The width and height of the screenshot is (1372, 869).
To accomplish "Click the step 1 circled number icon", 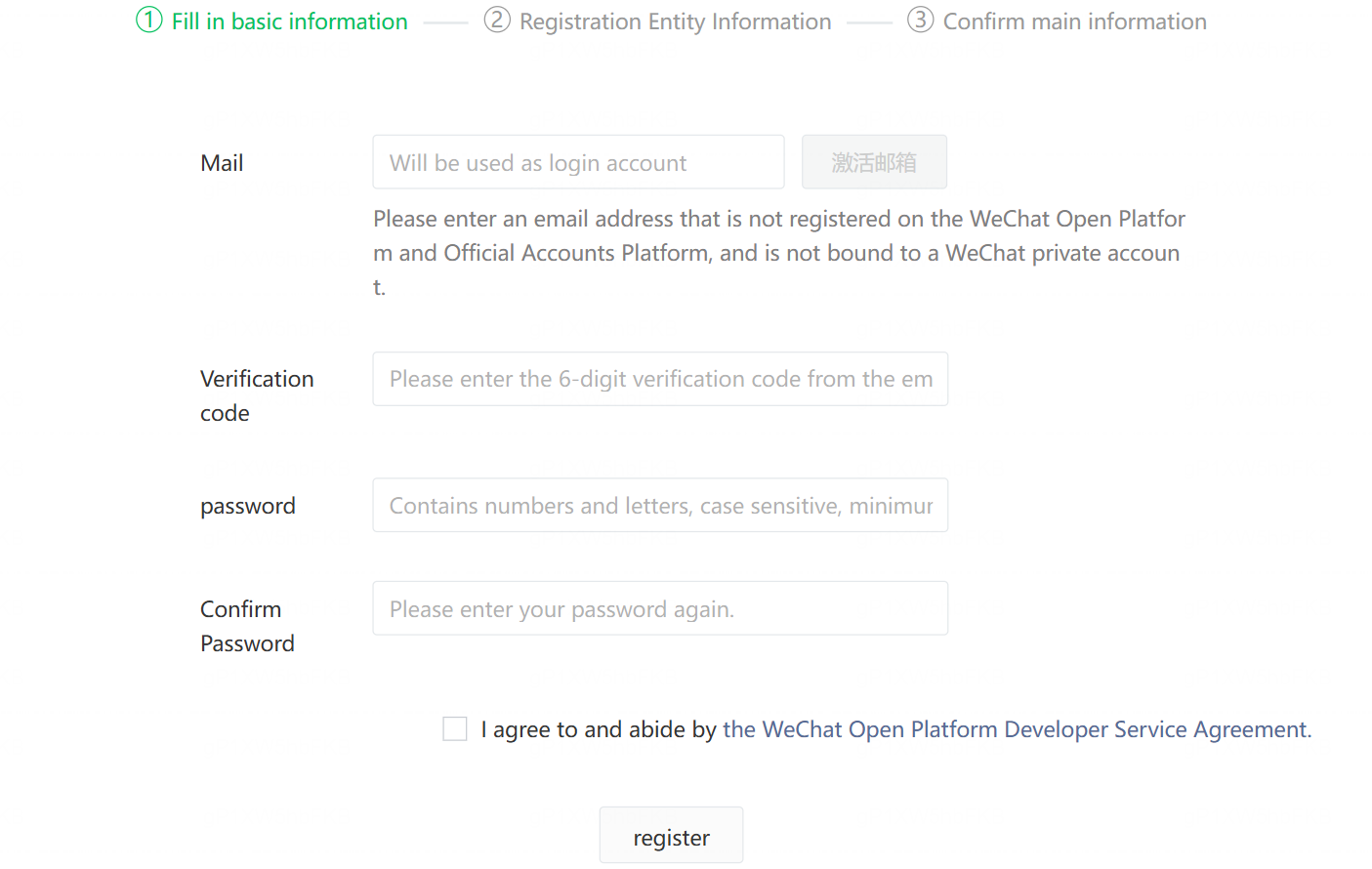I will [149, 20].
